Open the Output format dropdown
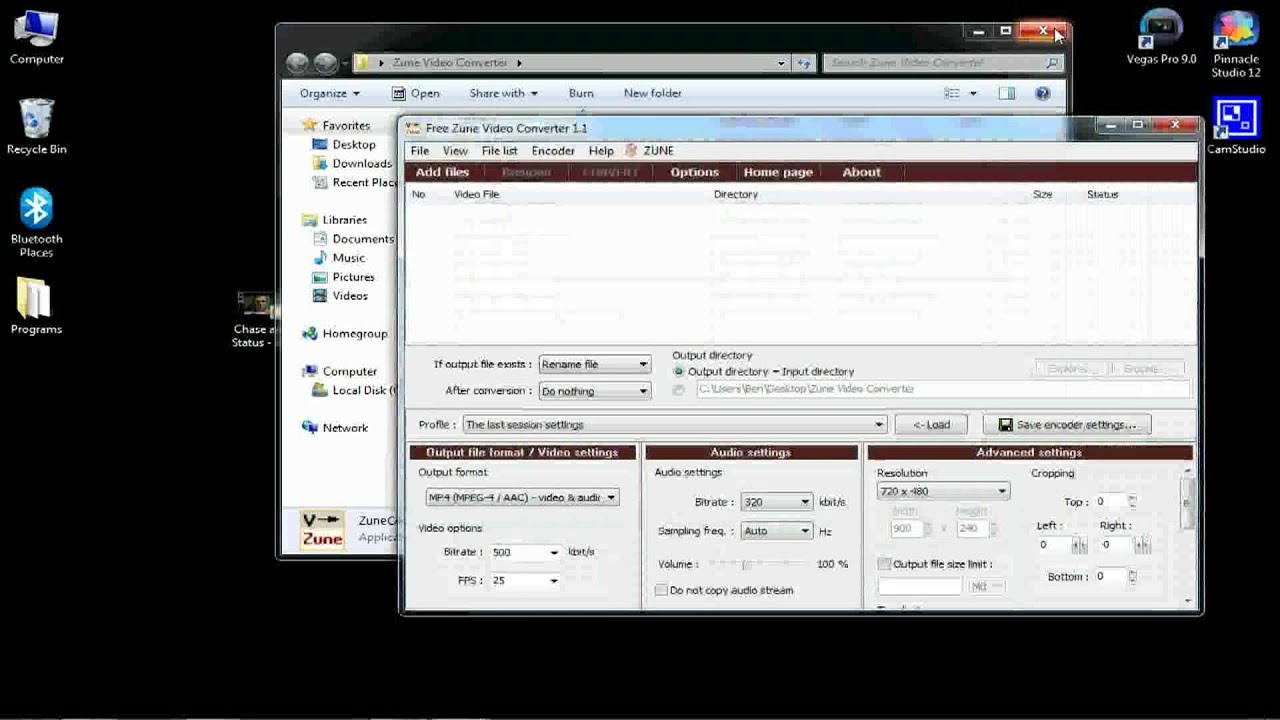 [522, 497]
